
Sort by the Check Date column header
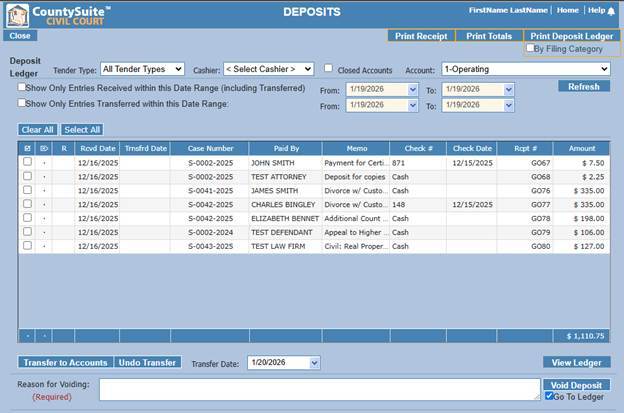tap(472, 148)
